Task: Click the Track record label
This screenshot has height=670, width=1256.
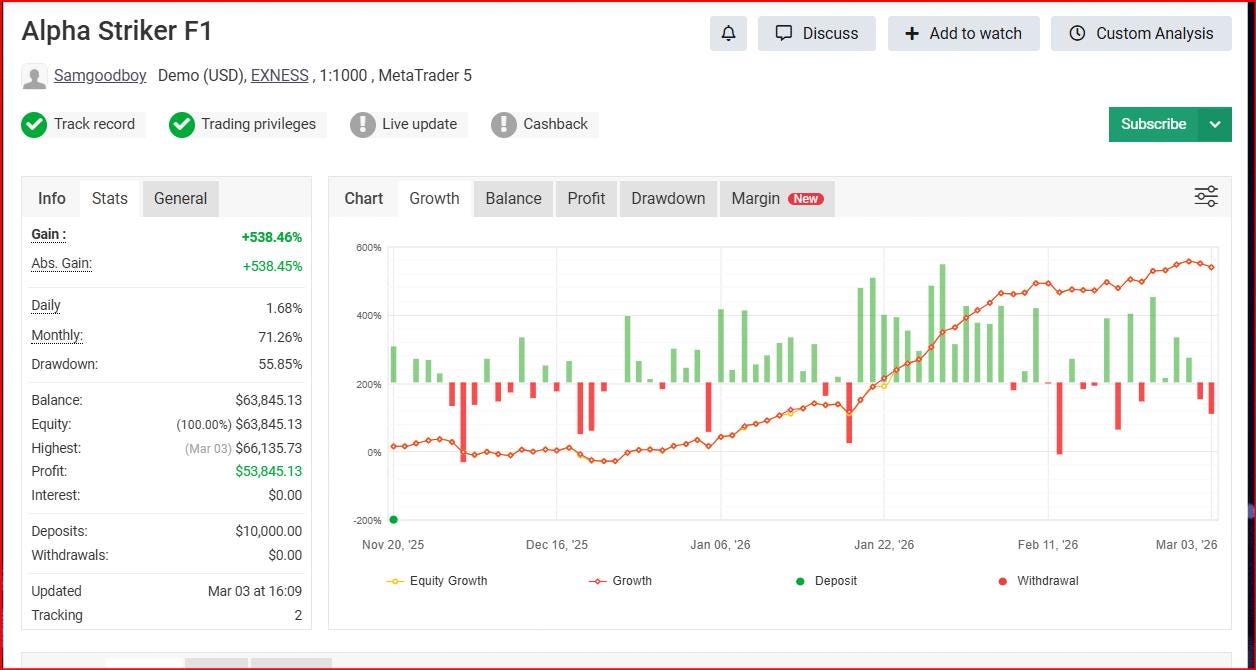Action: pos(94,124)
